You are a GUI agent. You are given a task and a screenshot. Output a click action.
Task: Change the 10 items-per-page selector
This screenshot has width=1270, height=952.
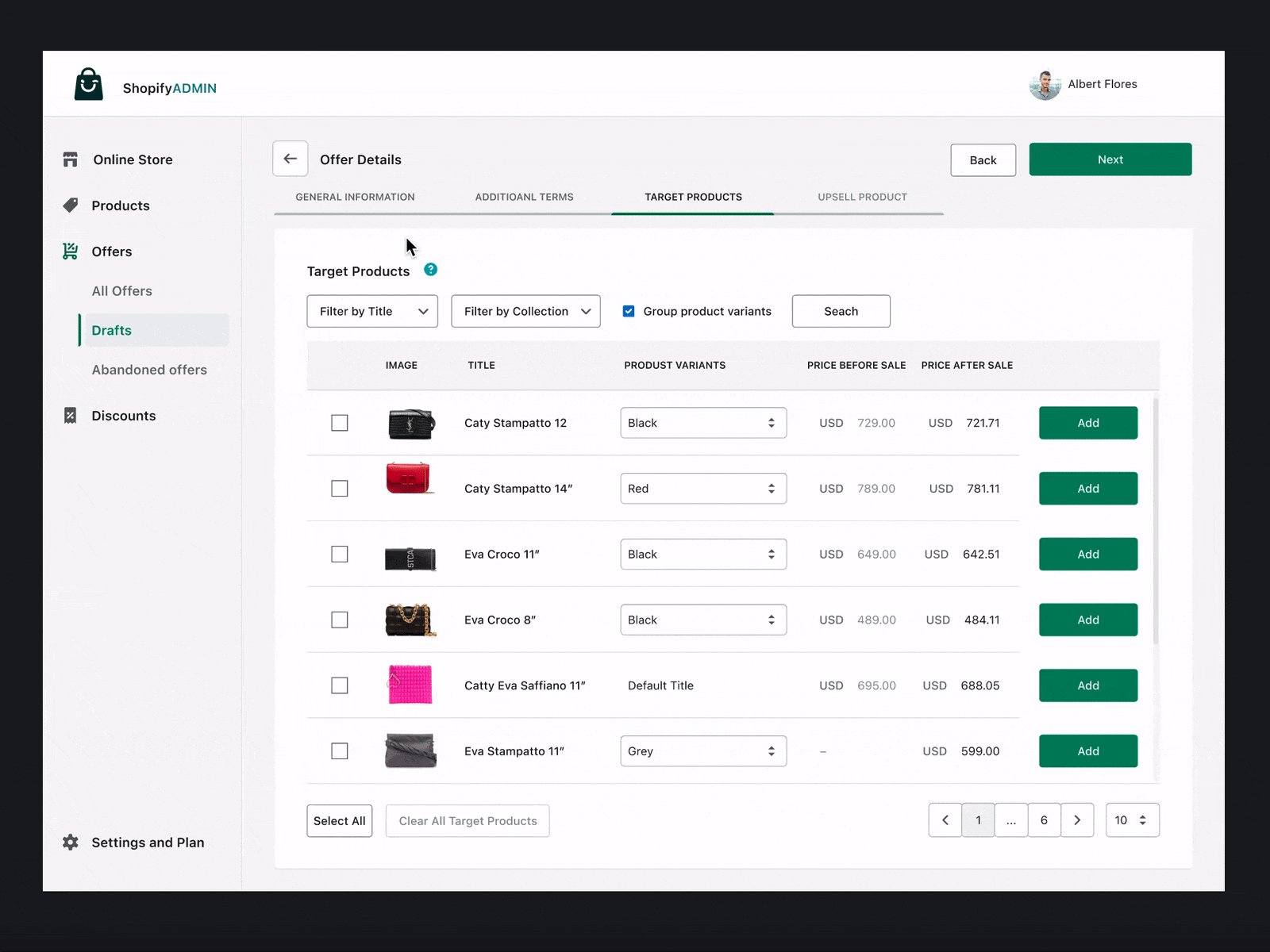tap(1132, 820)
